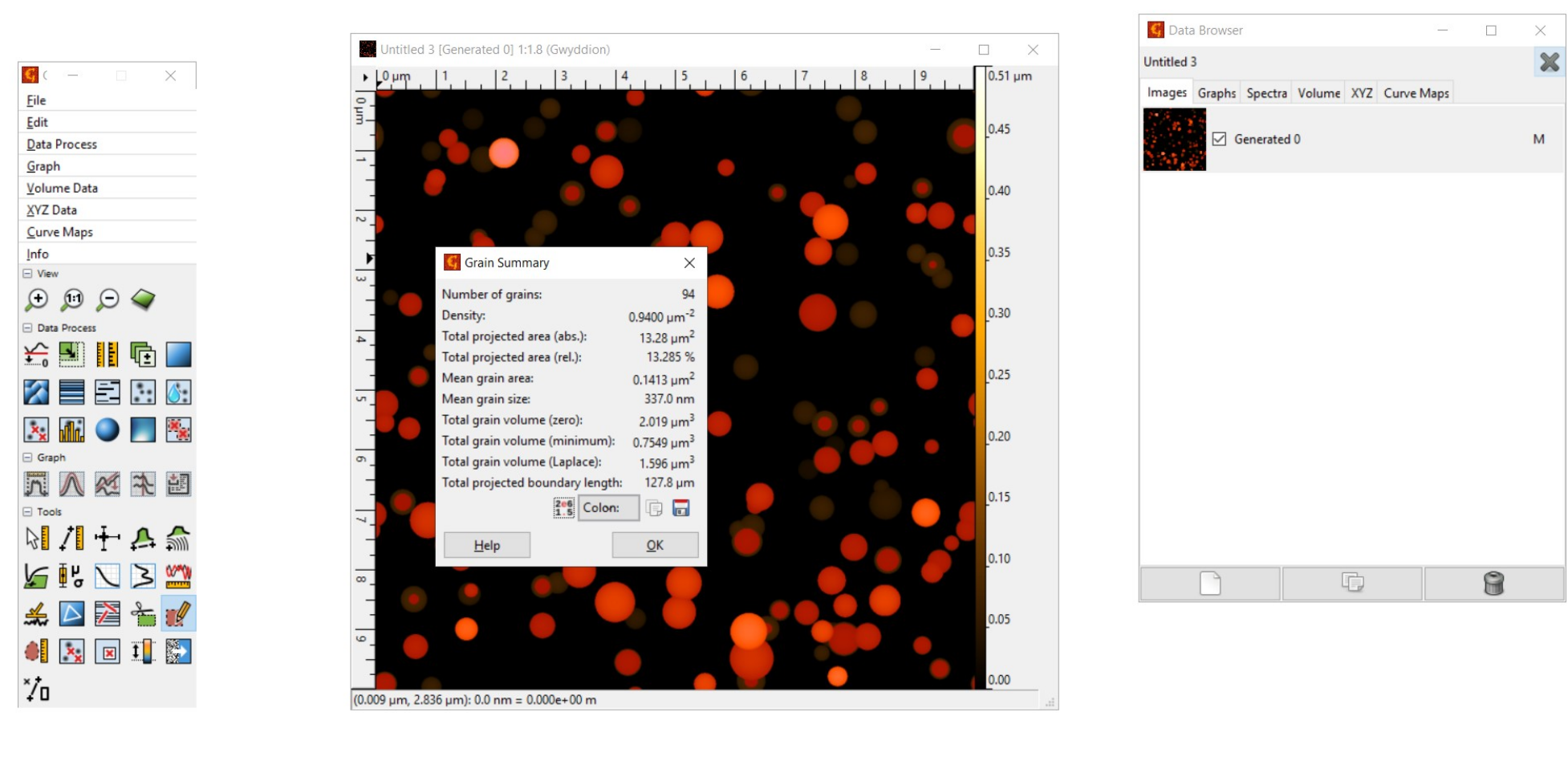The height and width of the screenshot is (761, 1568).
Task: Click the copy icon in Grain Summary
Action: pyautogui.click(x=654, y=507)
